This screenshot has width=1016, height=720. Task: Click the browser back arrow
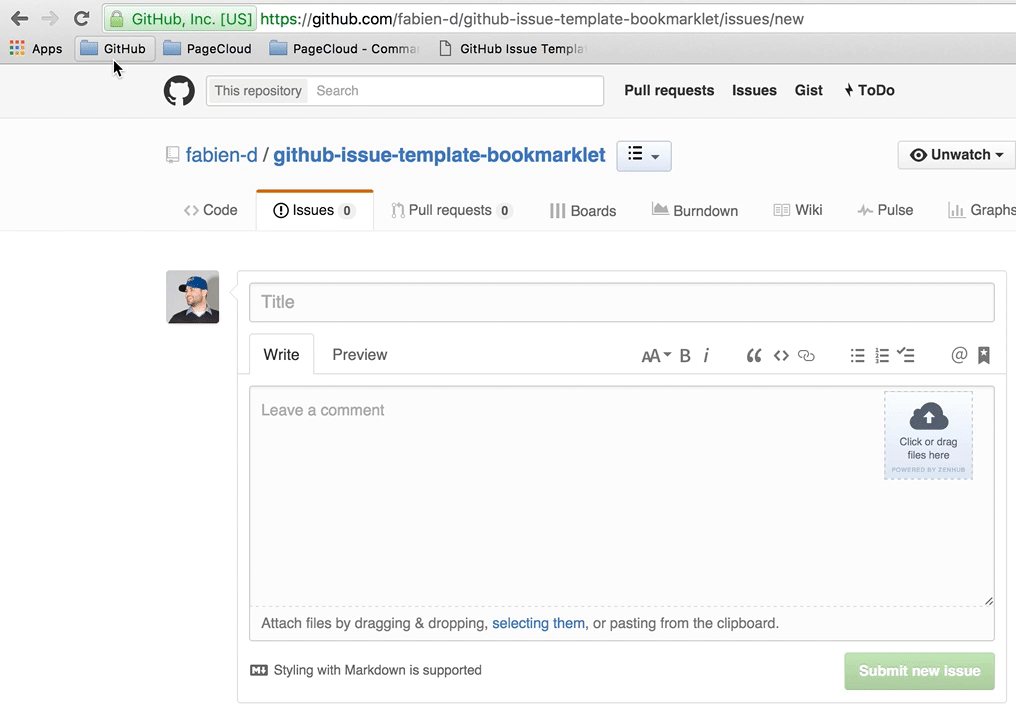(x=19, y=18)
